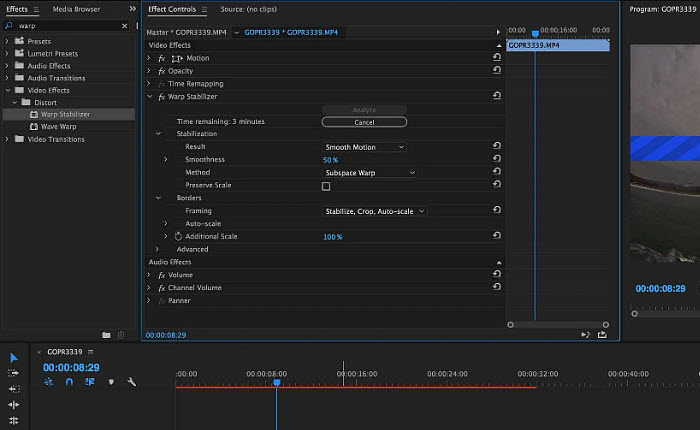This screenshot has height=430, width=700.
Task: Select the Selection tool arrow
Action: pyautogui.click(x=14, y=358)
